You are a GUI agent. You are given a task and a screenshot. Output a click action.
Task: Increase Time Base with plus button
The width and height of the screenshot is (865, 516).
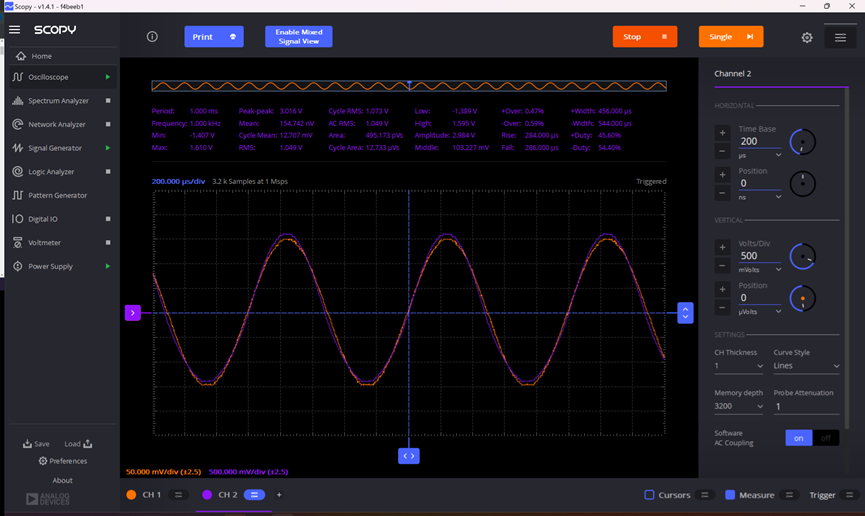[722, 133]
